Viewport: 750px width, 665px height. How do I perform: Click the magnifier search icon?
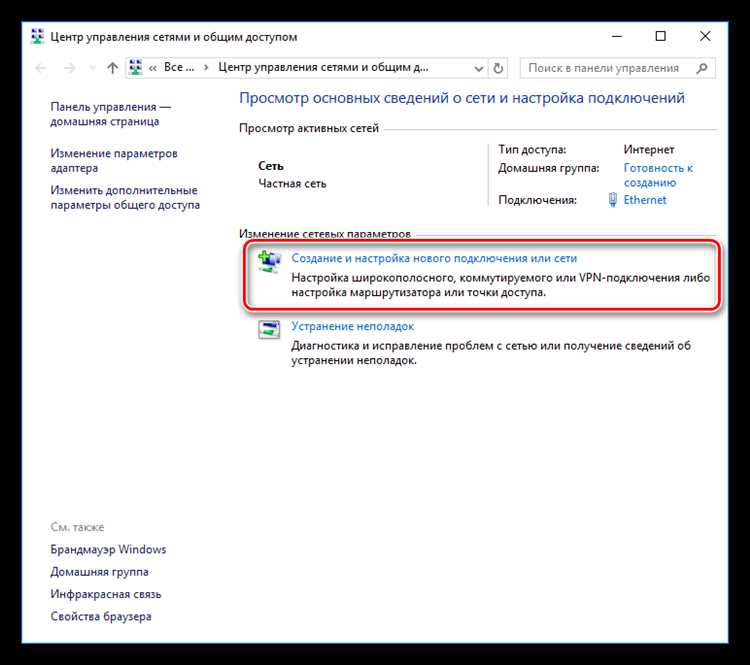[x=702, y=68]
